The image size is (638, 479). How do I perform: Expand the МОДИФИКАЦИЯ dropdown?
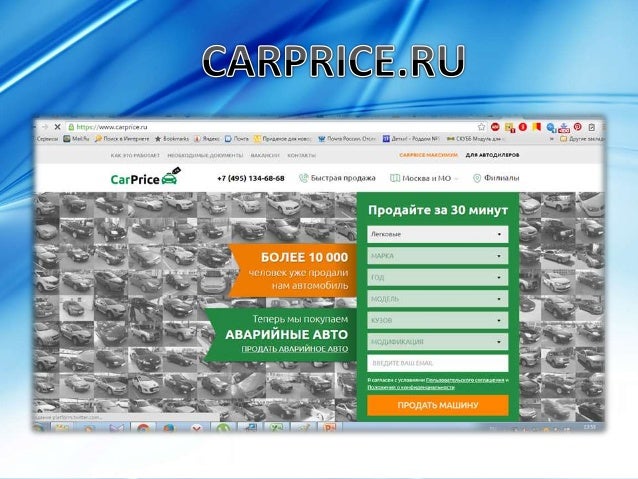click(x=438, y=342)
